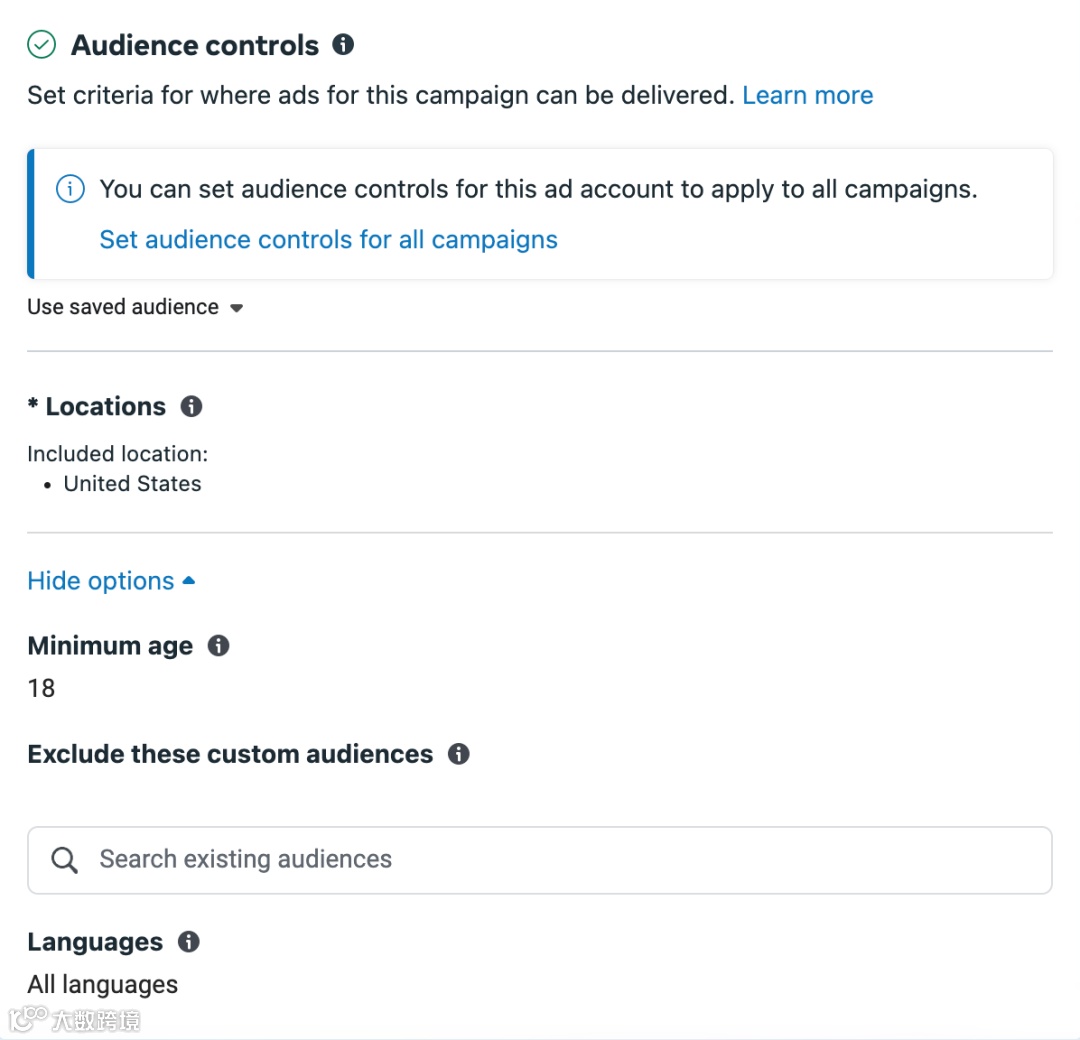Focus the Search existing audiences field
The image size is (1080, 1040).
pyautogui.click(x=560, y=860)
